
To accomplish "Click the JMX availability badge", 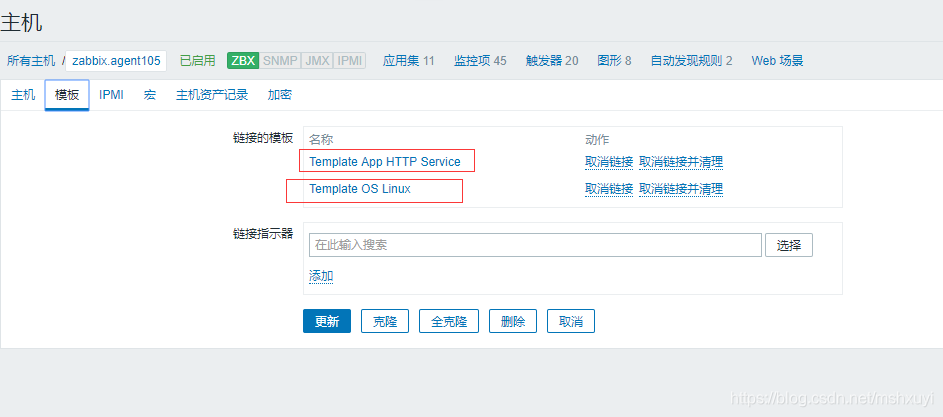I will click(x=317, y=61).
